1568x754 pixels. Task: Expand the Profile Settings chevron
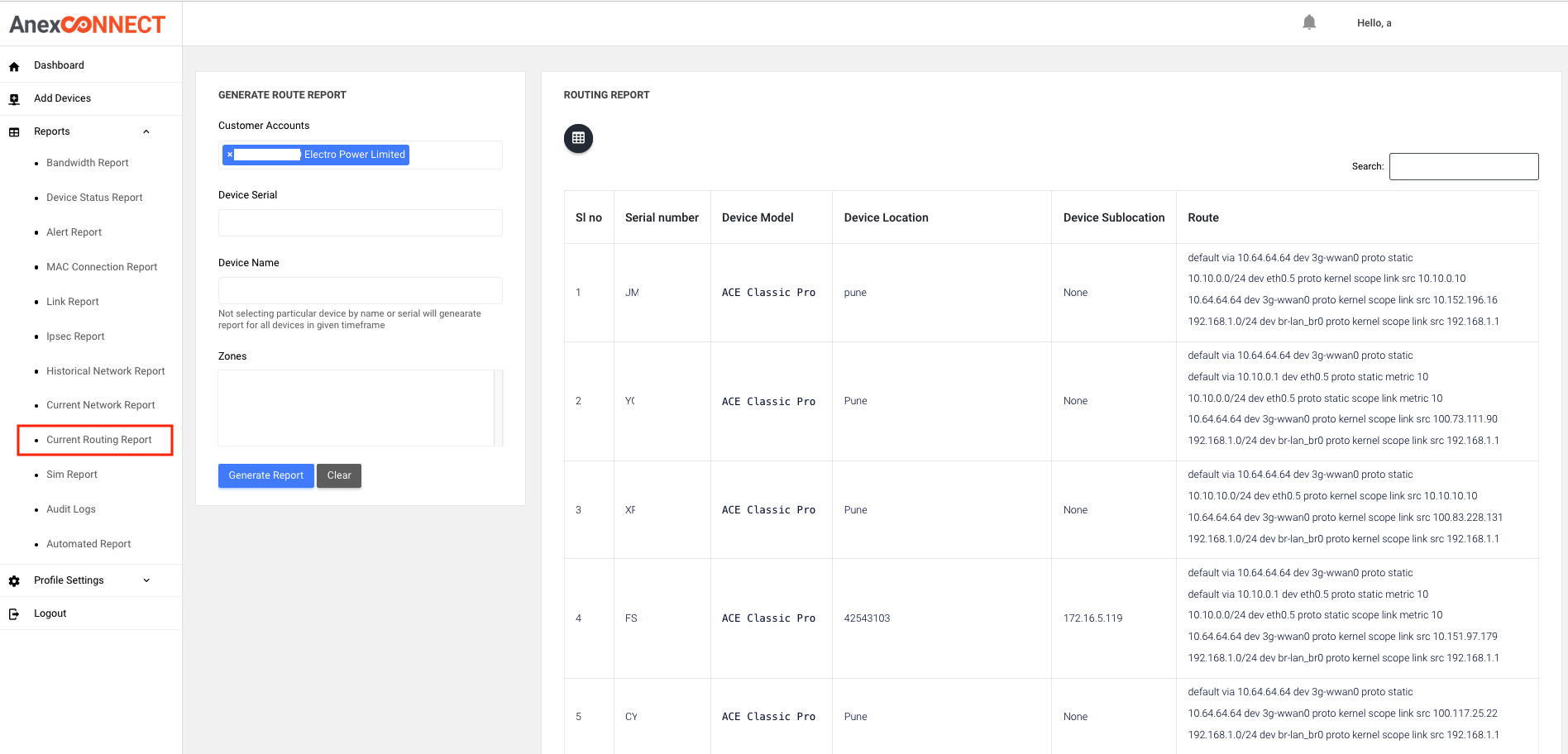[146, 580]
